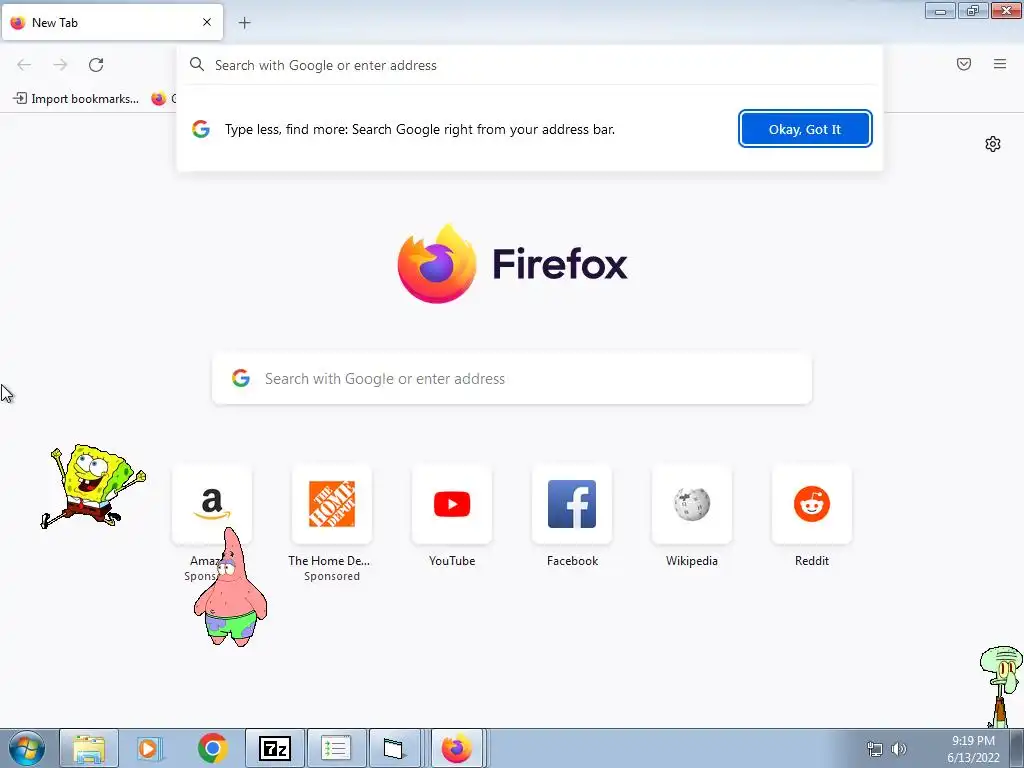Open the Reddit shortcut tile

(x=812, y=504)
